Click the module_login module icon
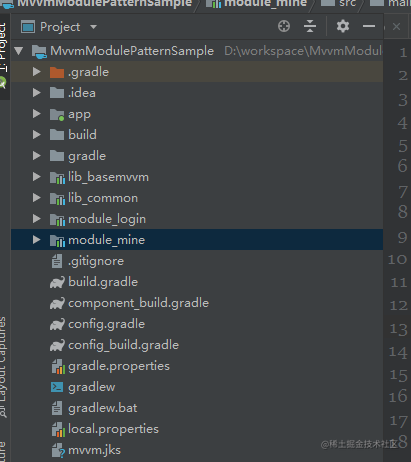 pyautogui.click(x=57, y=220)
